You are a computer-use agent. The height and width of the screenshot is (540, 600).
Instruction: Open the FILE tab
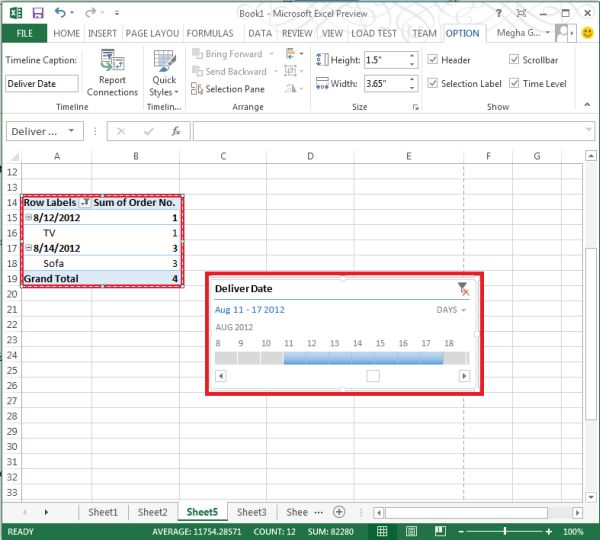pos(24,33)
